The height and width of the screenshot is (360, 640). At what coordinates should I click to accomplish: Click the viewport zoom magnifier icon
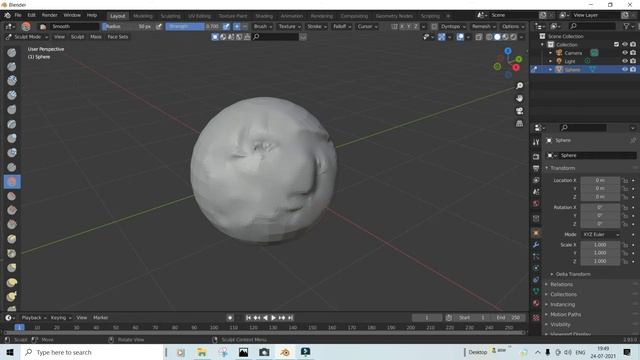point(519,86)
